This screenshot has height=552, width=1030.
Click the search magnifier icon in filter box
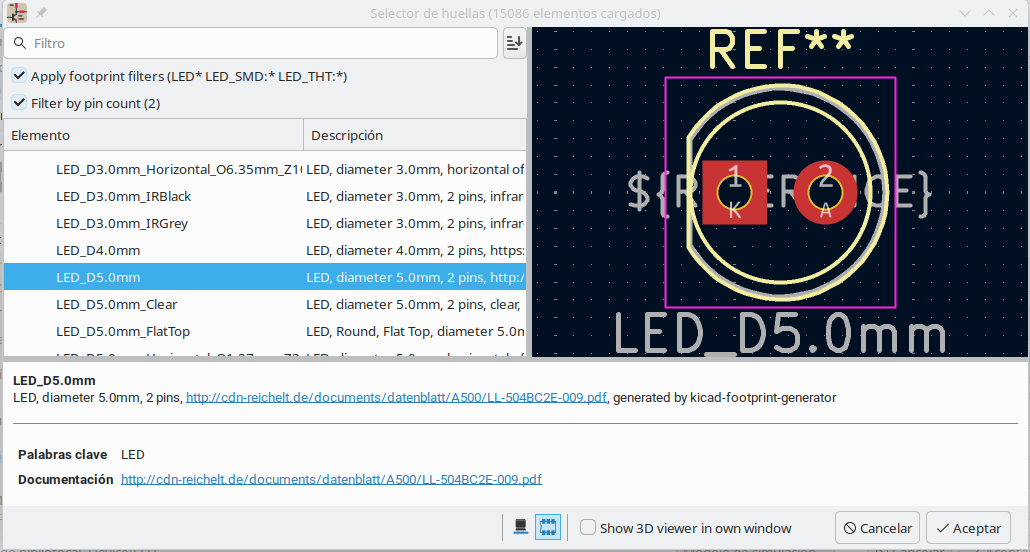[x=20, y=44]
